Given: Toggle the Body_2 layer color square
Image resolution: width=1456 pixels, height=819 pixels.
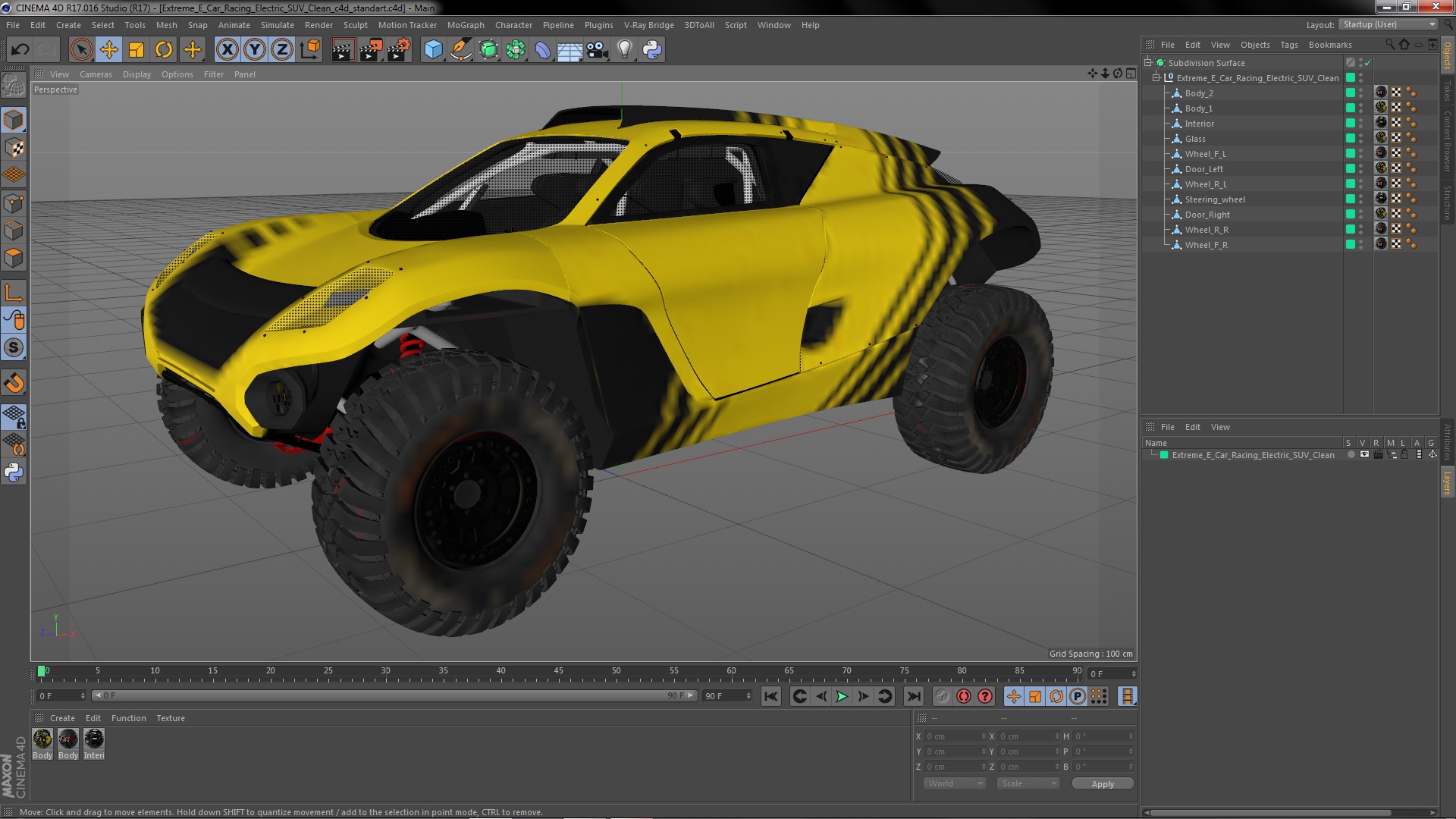Looking at the screenshot, I should click(1351, 93).
